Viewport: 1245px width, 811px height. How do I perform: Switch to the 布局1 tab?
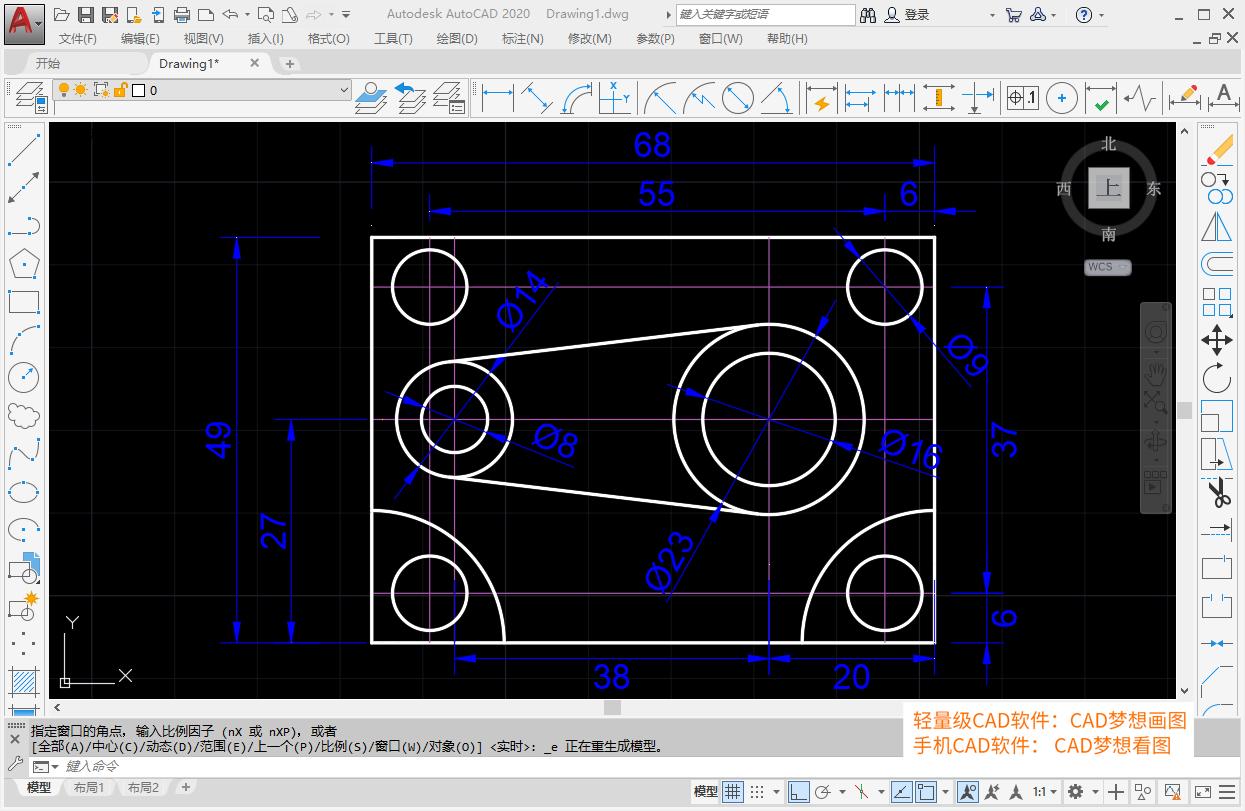point(89,787)
